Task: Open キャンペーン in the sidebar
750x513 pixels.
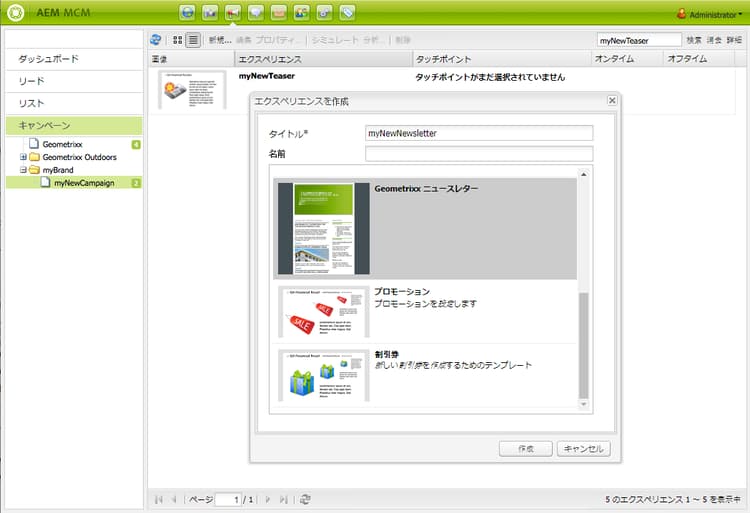Action: click(x=74, y=125)
